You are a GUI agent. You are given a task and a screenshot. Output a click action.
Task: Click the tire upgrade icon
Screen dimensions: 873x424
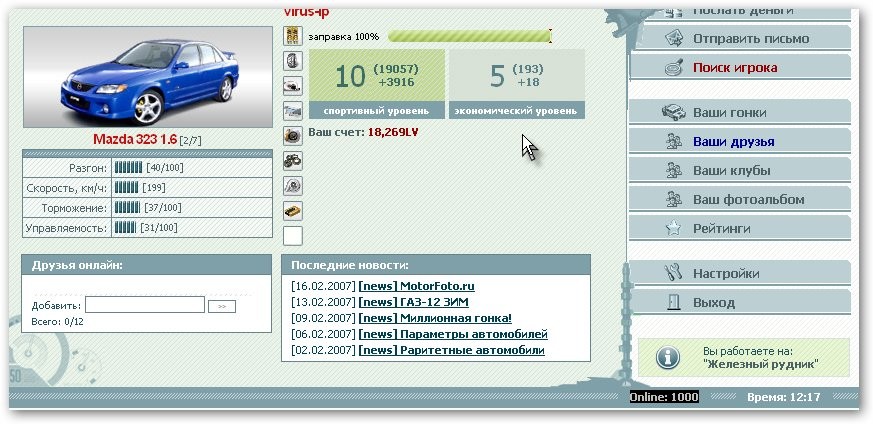(x=292, y=61)
